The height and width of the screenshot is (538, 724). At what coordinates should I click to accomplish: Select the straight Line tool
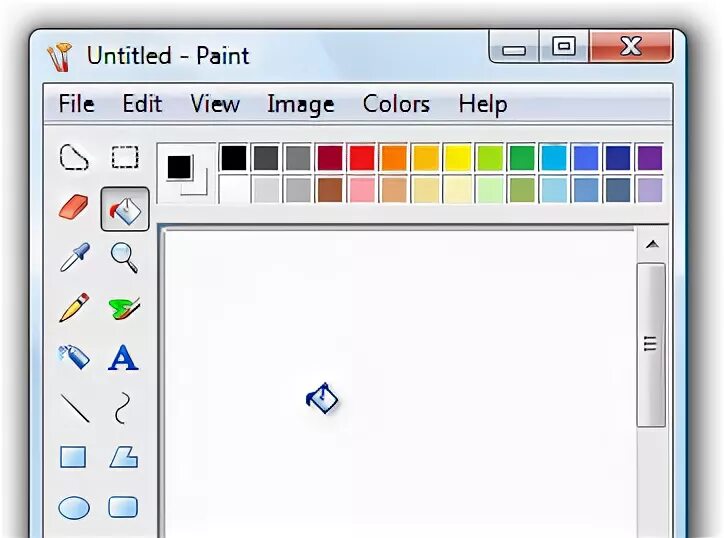(75, 408)
